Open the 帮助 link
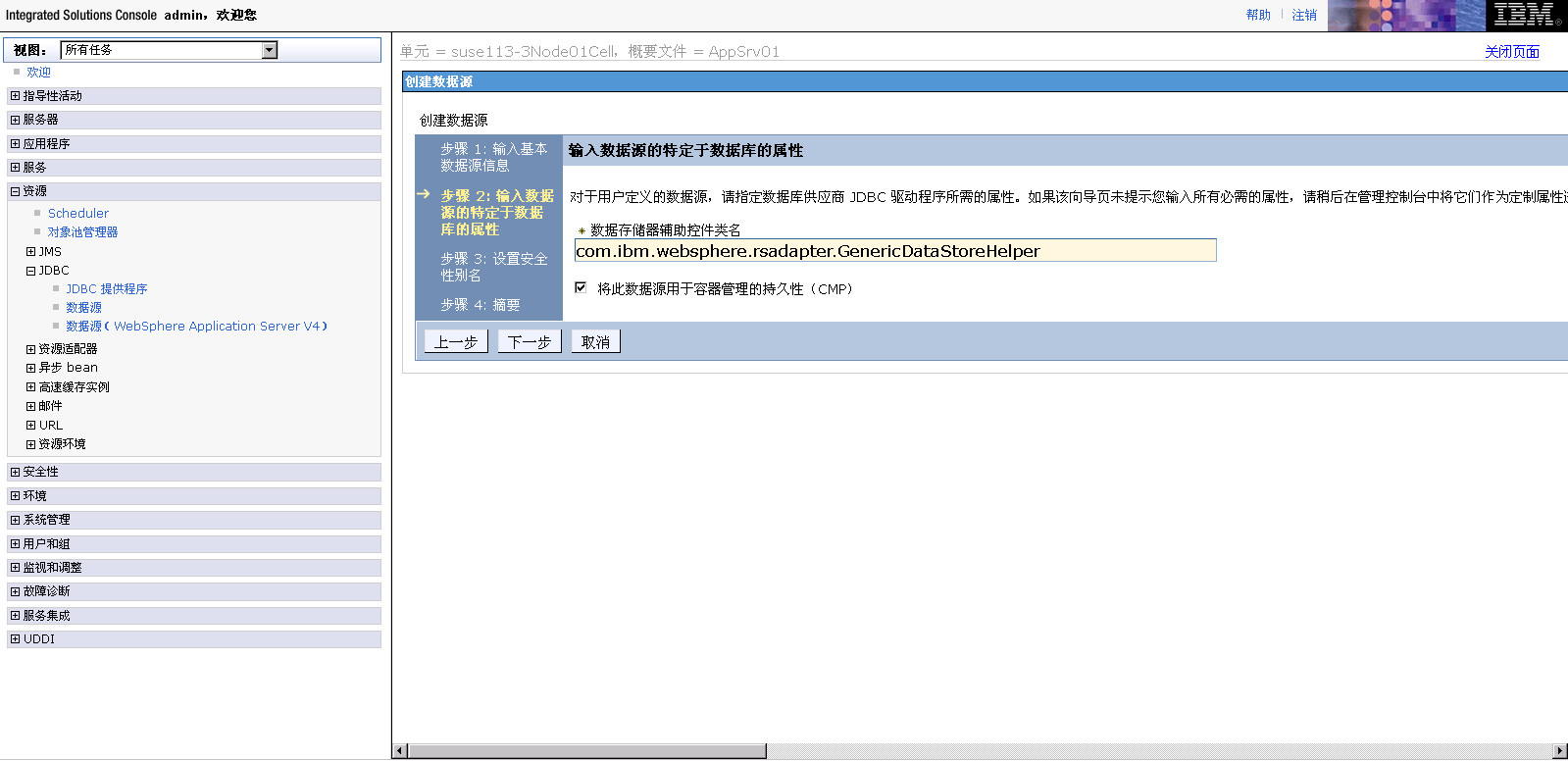Image resolution: width=1568 pixels, height=761 pixels. tap(1258, 15)
